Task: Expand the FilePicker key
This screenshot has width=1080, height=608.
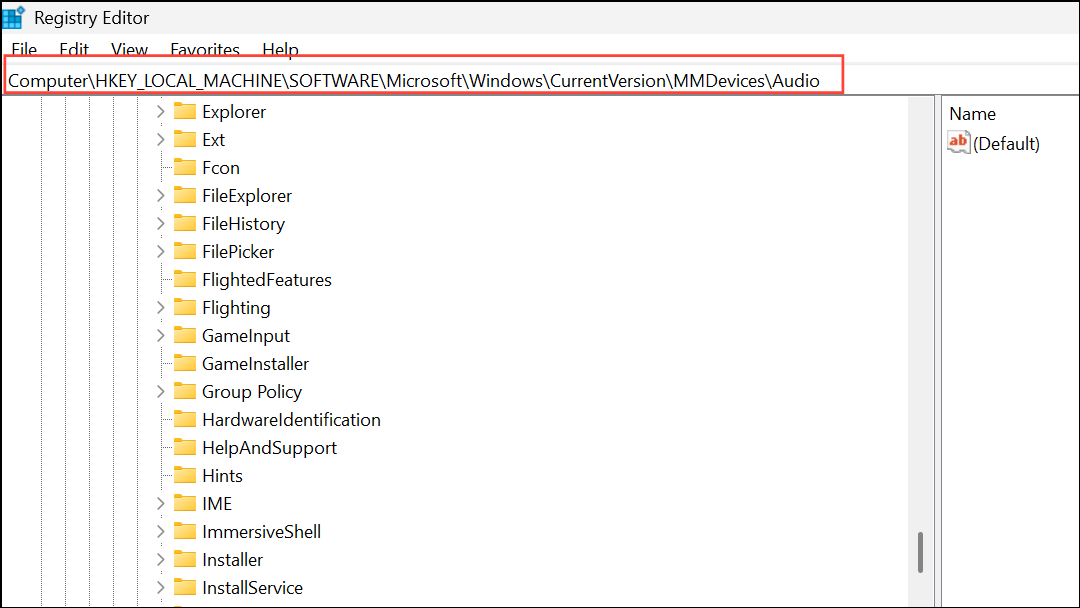Action: (160, 251)
